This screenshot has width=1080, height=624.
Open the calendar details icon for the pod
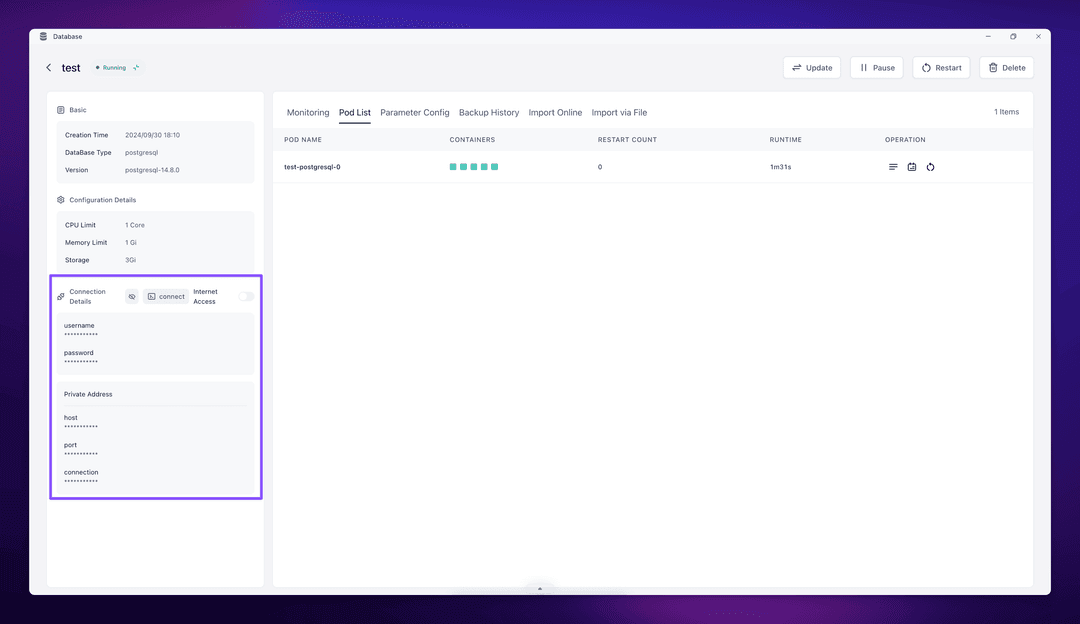(911, 167)
